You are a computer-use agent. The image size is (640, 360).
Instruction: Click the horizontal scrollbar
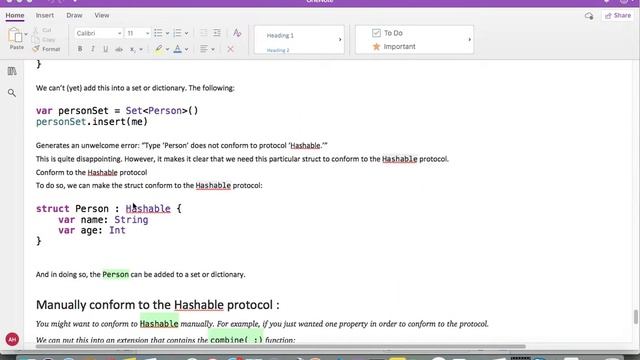click(x=280, y=347)
